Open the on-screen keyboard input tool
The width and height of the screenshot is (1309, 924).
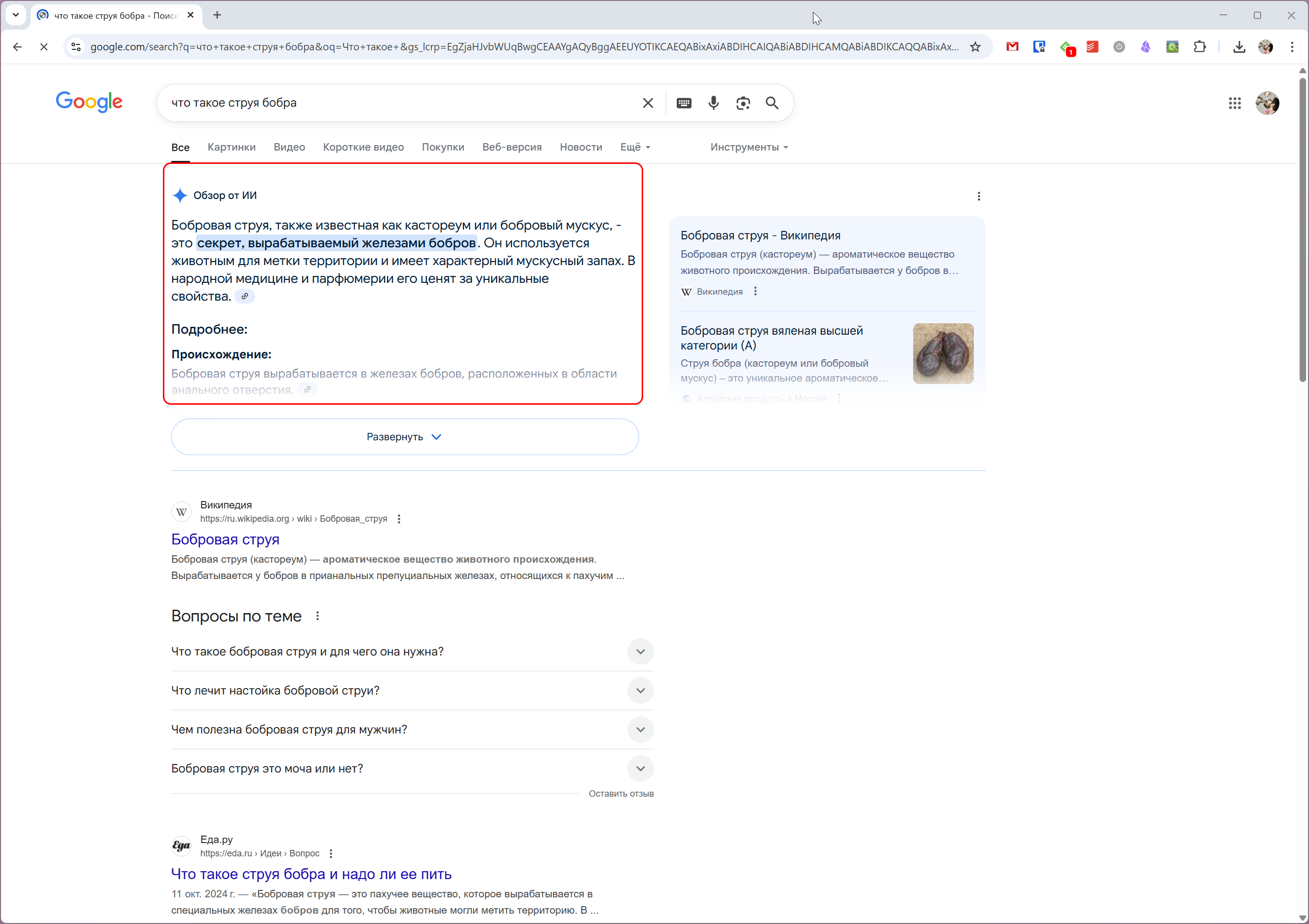(684, 103)
